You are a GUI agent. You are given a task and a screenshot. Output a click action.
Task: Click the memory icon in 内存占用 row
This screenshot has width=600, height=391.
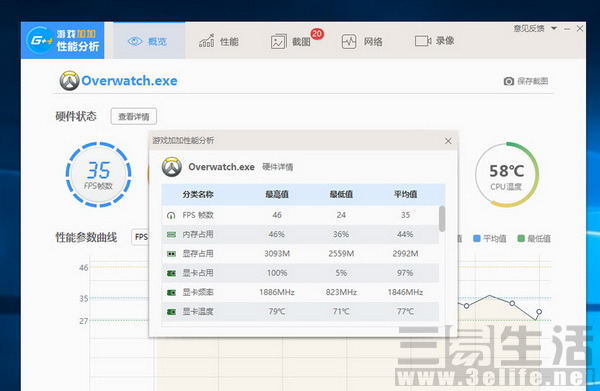171,235
